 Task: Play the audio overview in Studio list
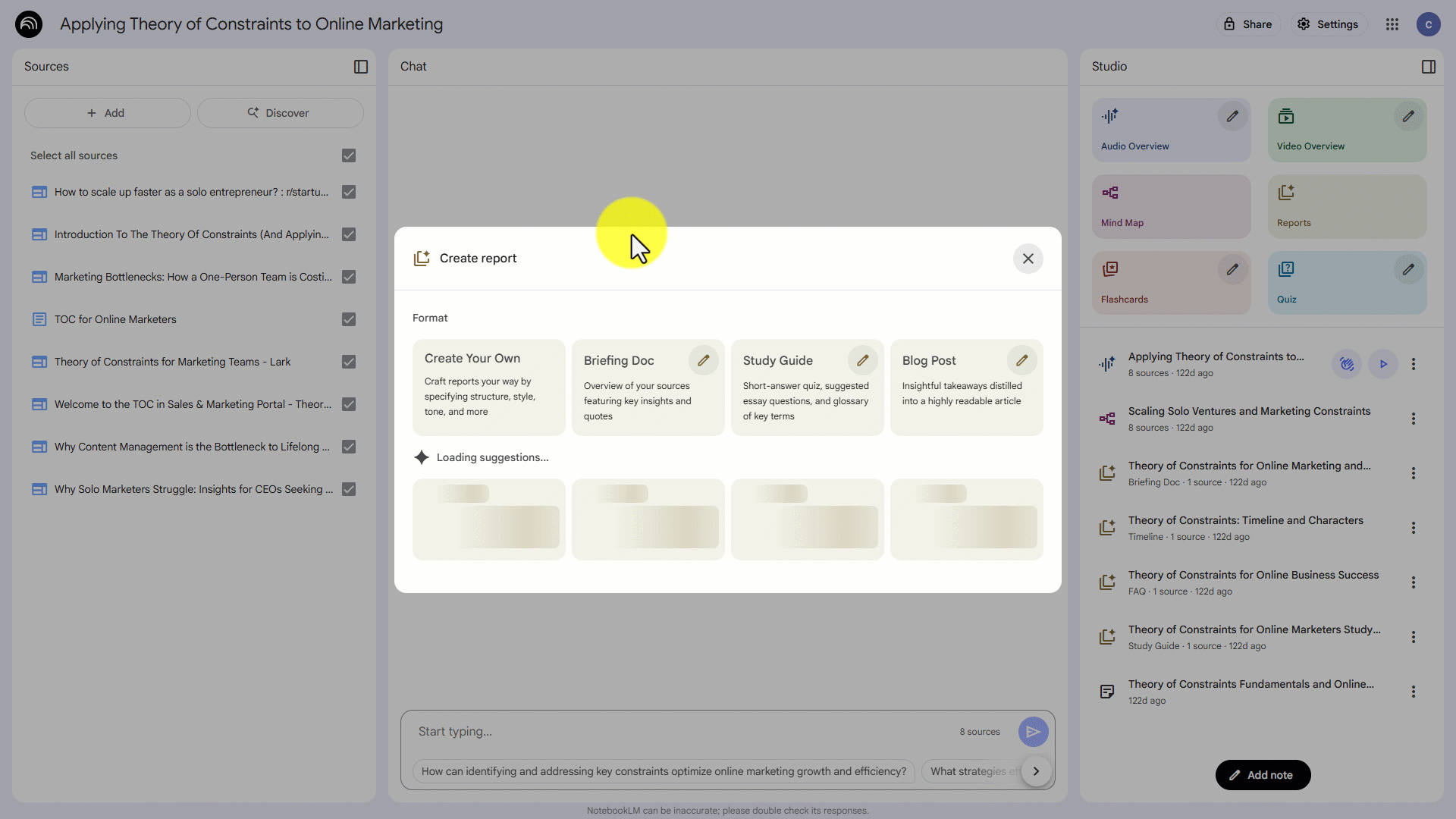(x=1382, y=364)
